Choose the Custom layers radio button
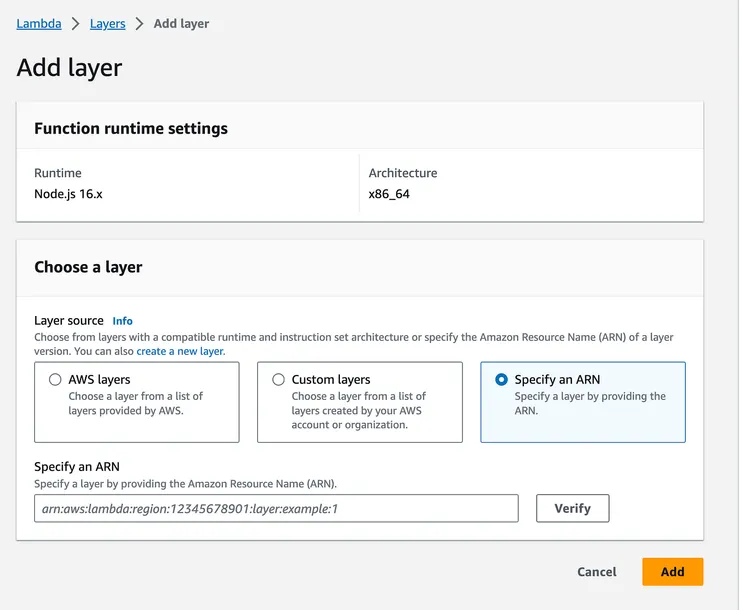This screenshot has width=740, height=610. (x=278, y=380)
